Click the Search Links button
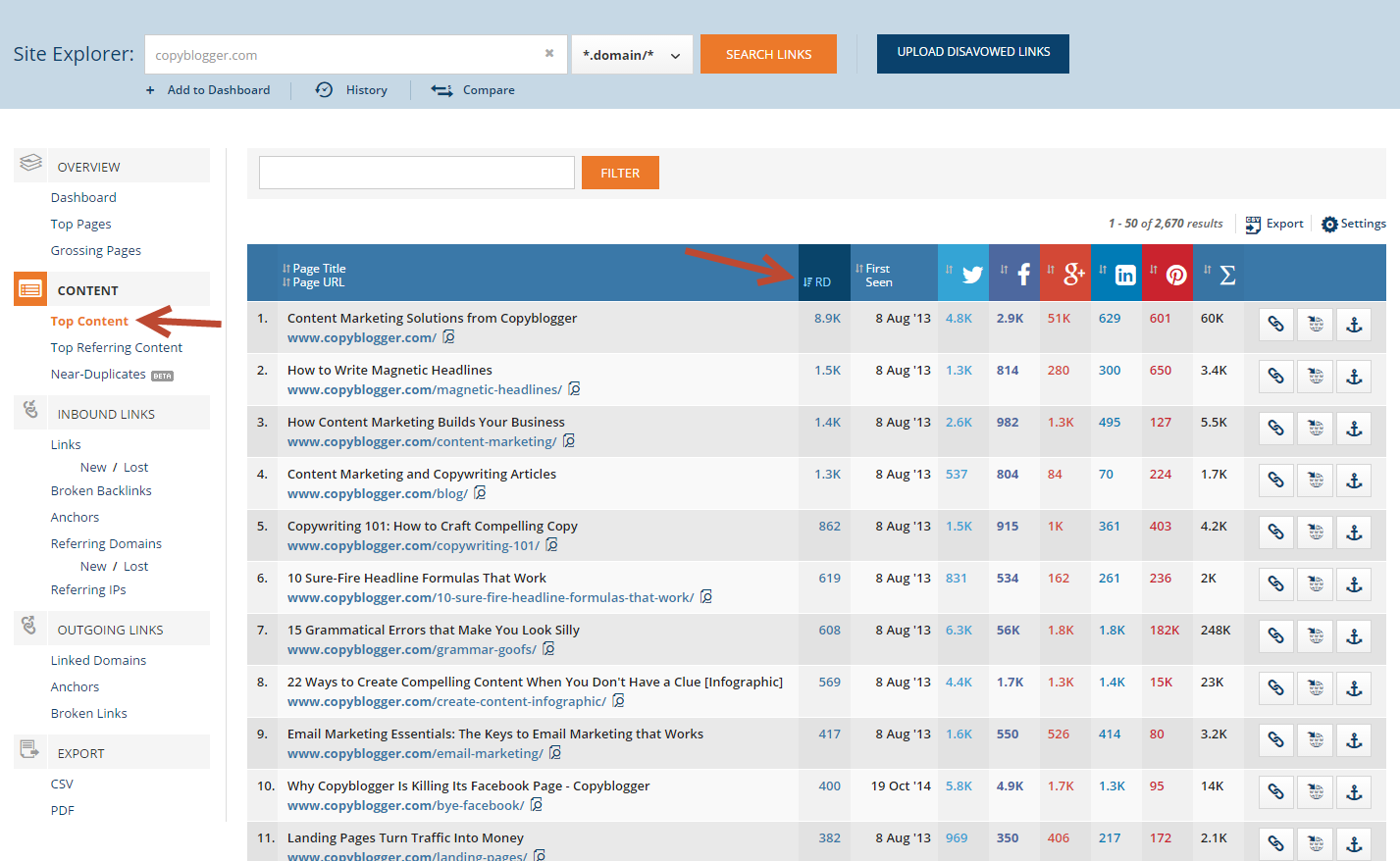The height and width of the screenshot is (861, 1400). tap(768, 54)
